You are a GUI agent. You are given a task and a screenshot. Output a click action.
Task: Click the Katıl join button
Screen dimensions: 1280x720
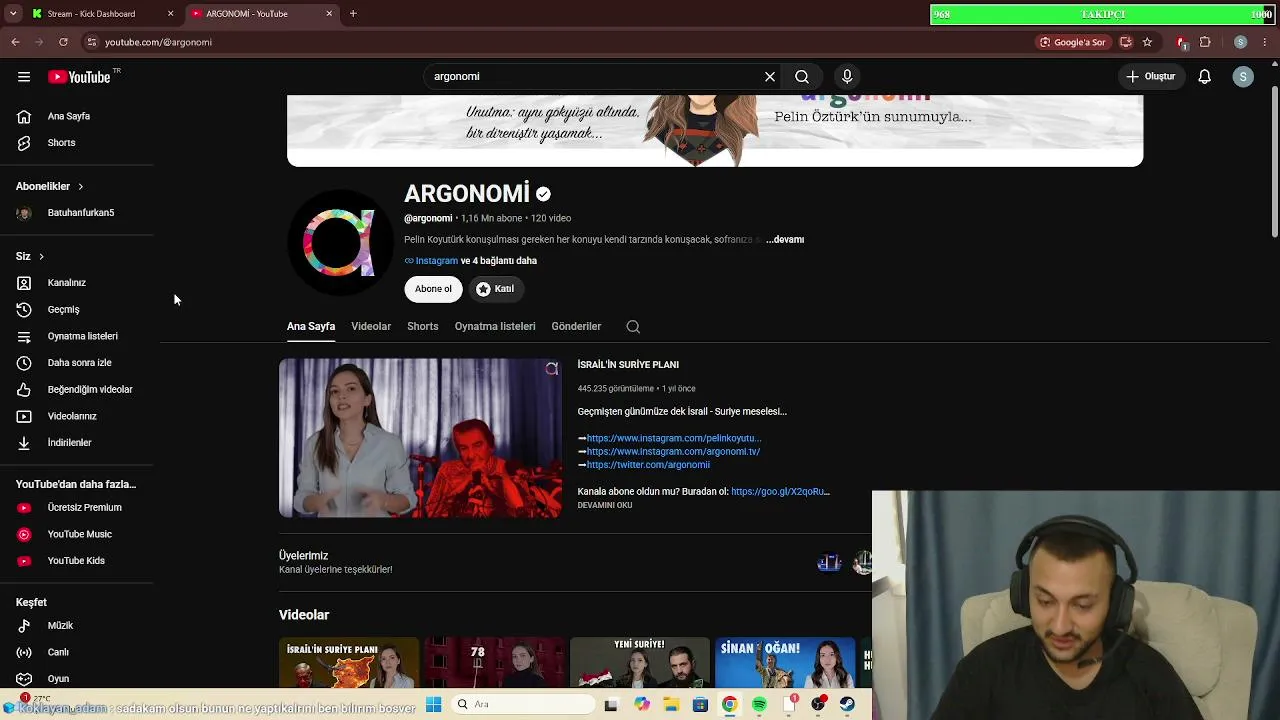[495, 289]
